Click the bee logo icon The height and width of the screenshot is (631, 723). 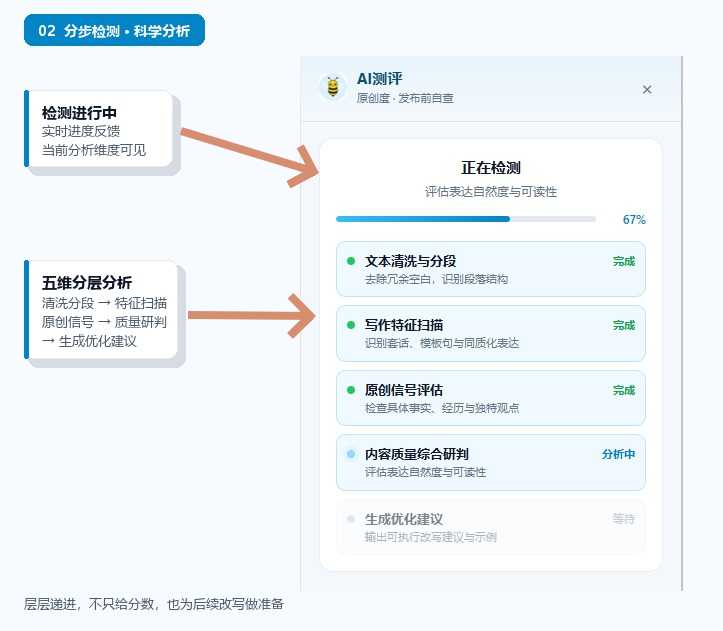(x=333, y=86)
